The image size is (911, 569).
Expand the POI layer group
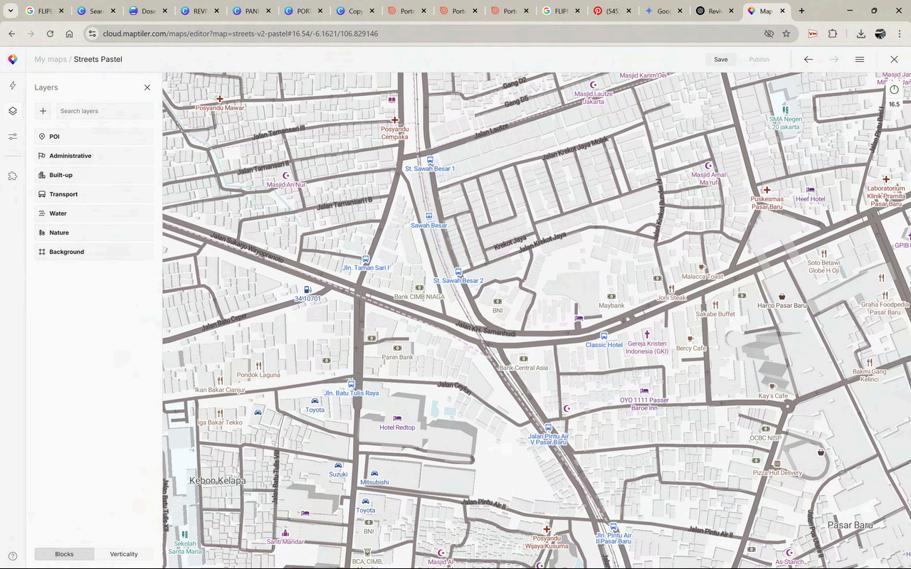(x=94, y=137)
